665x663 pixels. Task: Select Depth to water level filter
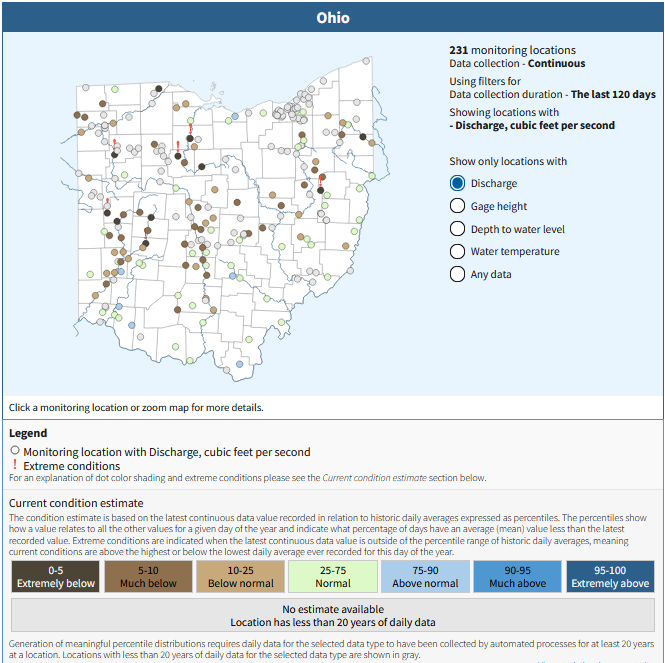coord(458,229)
